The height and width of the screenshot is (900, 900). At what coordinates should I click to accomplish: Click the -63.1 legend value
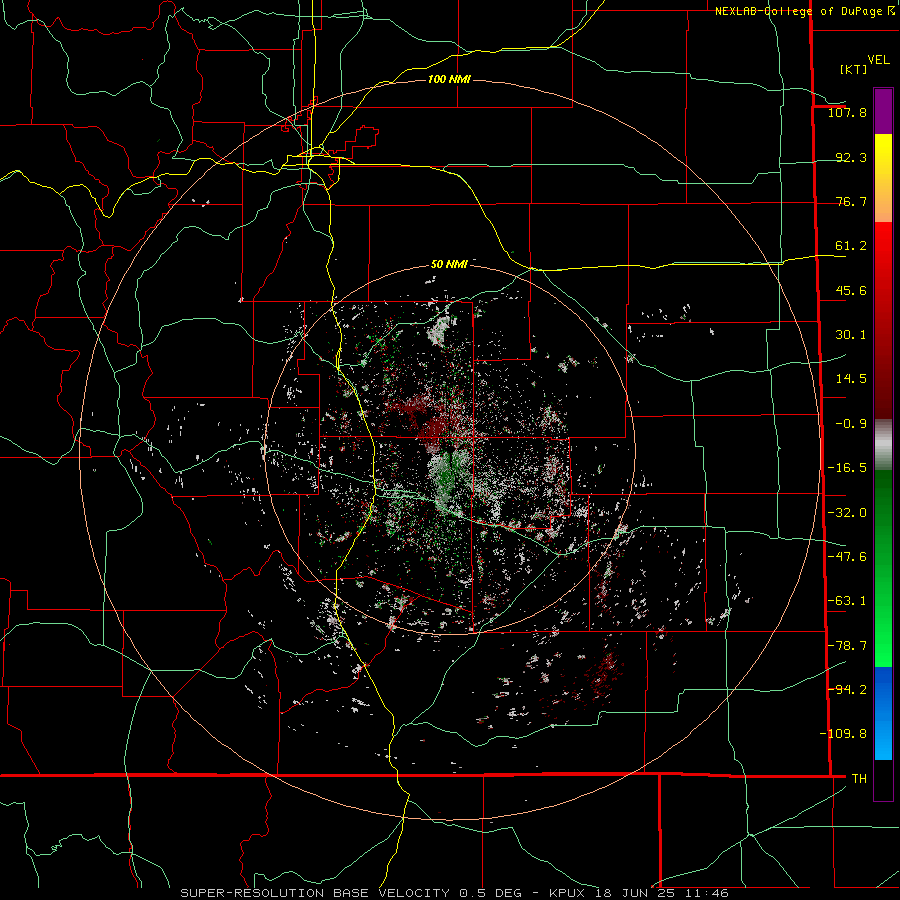847,601
